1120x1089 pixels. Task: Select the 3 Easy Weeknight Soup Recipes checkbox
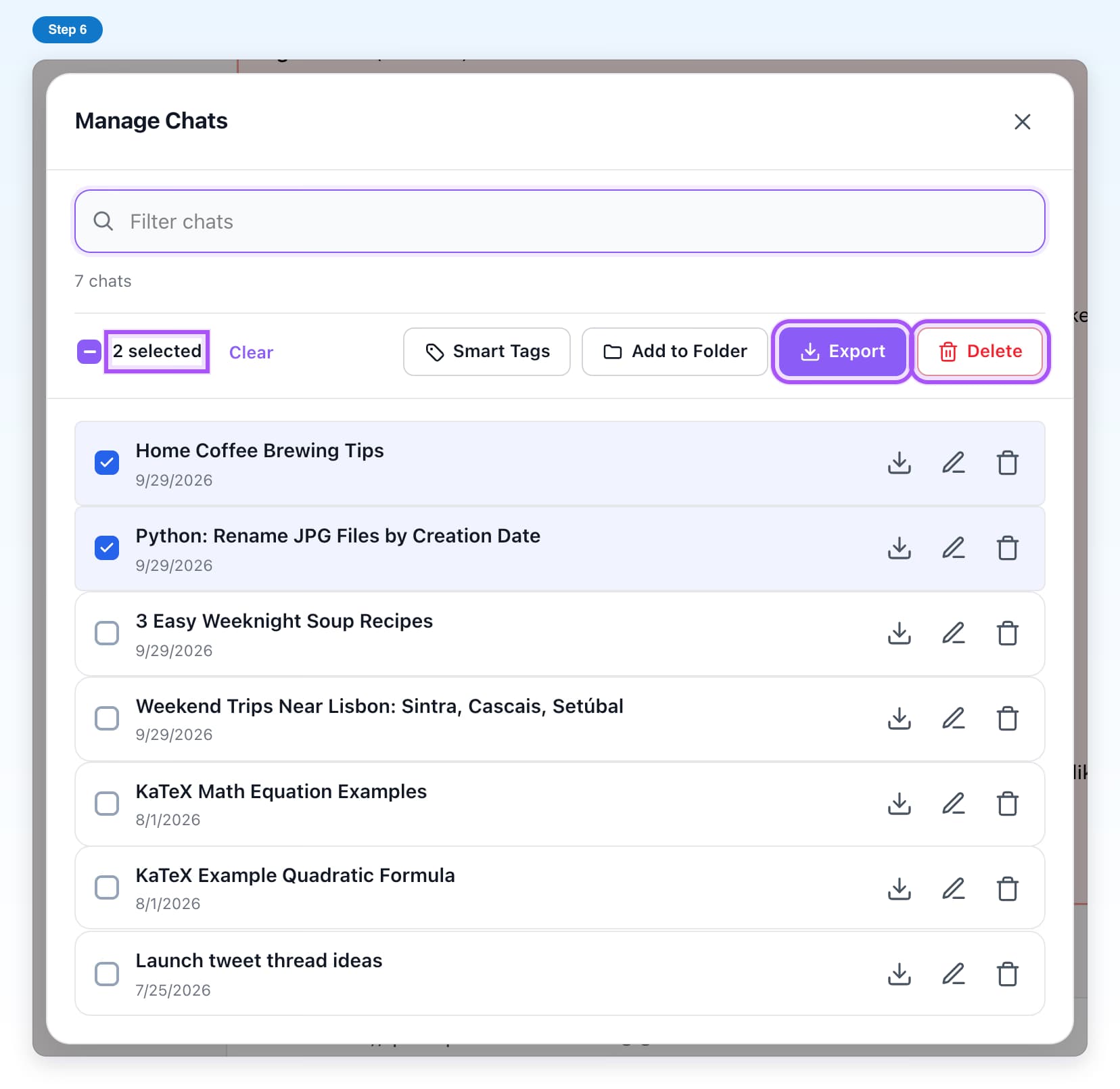(x=107, y=633)
